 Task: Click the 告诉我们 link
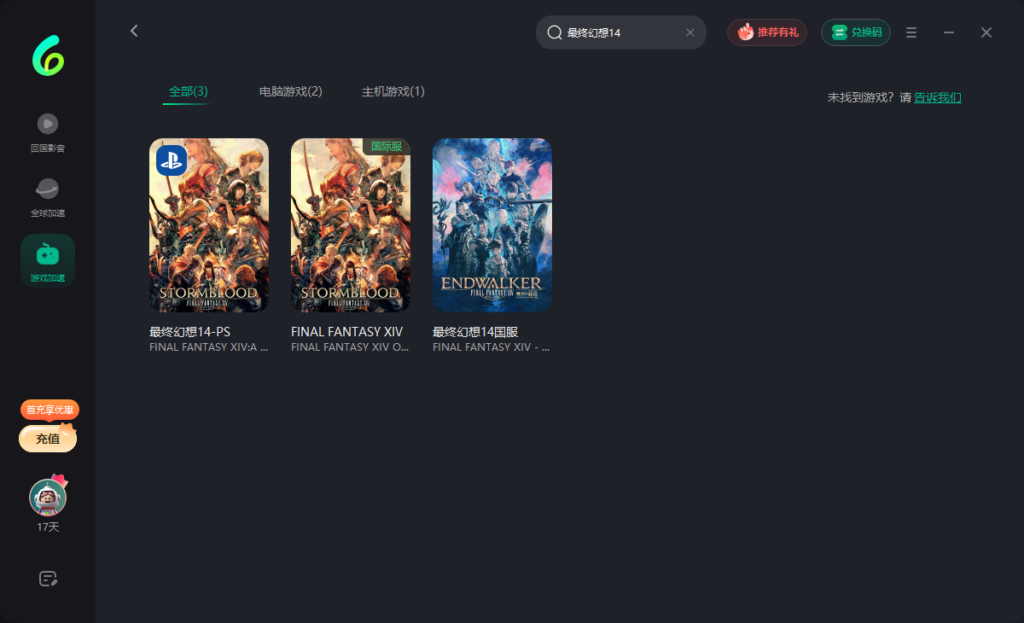(x=937, y=98)
